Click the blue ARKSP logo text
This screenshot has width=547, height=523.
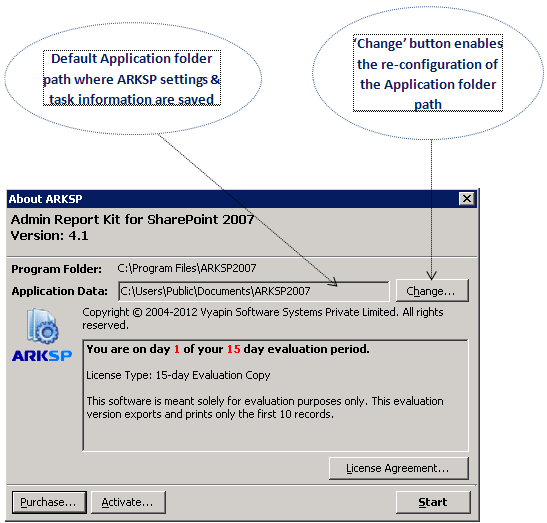(x=42, y=356)
